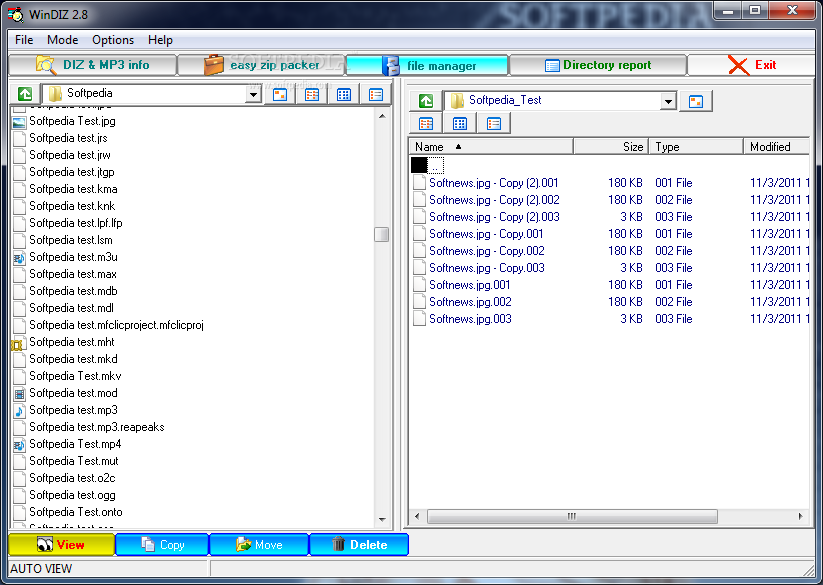Open the Help menu
The height and width of the screenshot is (585, 823).
(160, 40)
